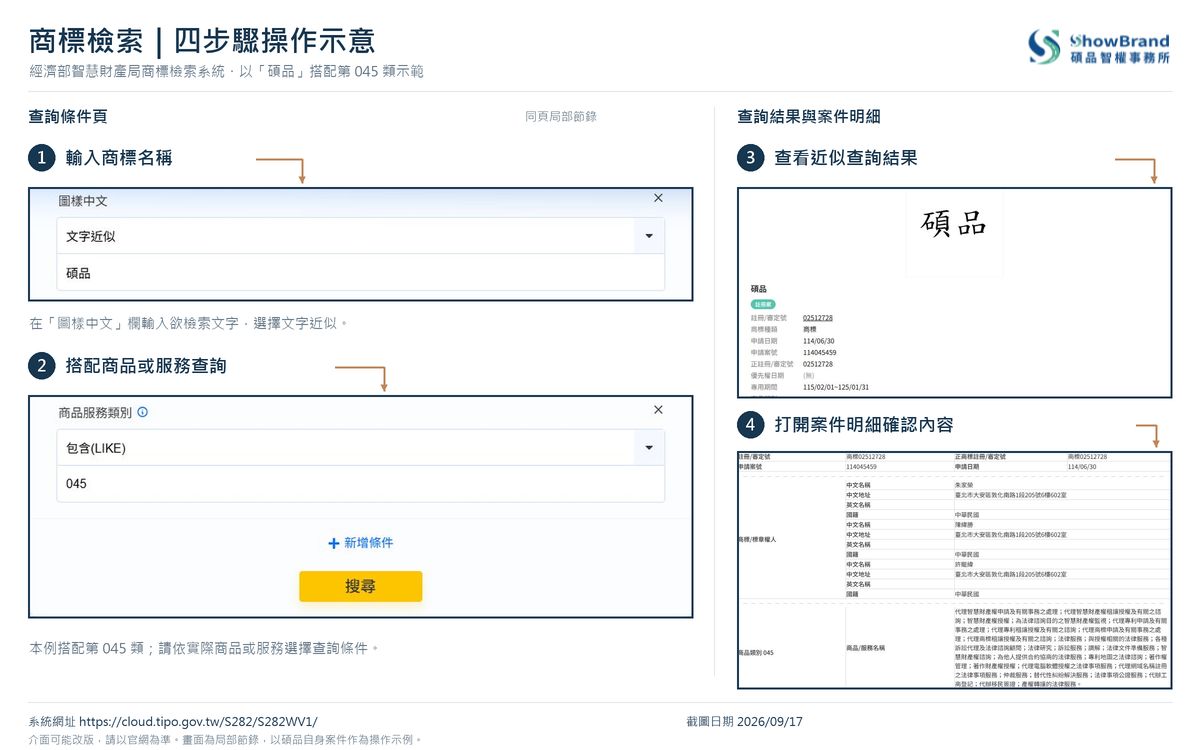Click the 申請日期 value 114/06/30 in results
The width and height of the screenshot is (1200, 750).
click(x=818, y=341)
